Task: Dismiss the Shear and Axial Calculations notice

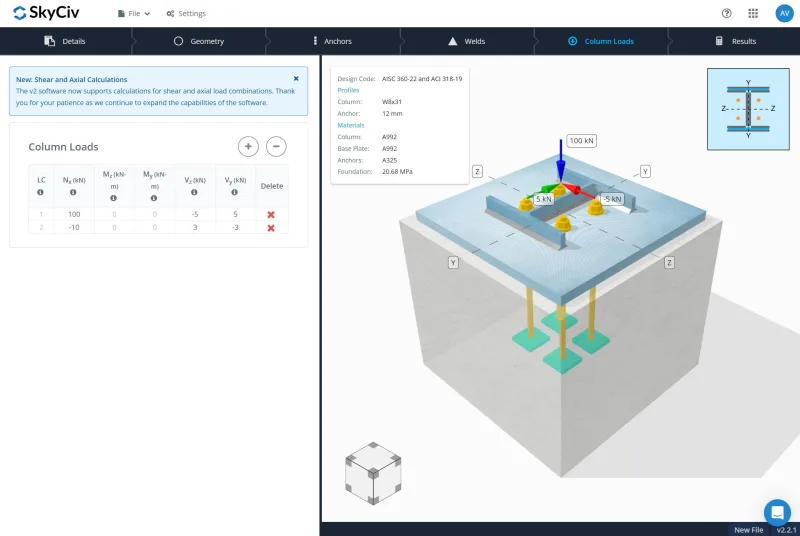Action: 296,78
